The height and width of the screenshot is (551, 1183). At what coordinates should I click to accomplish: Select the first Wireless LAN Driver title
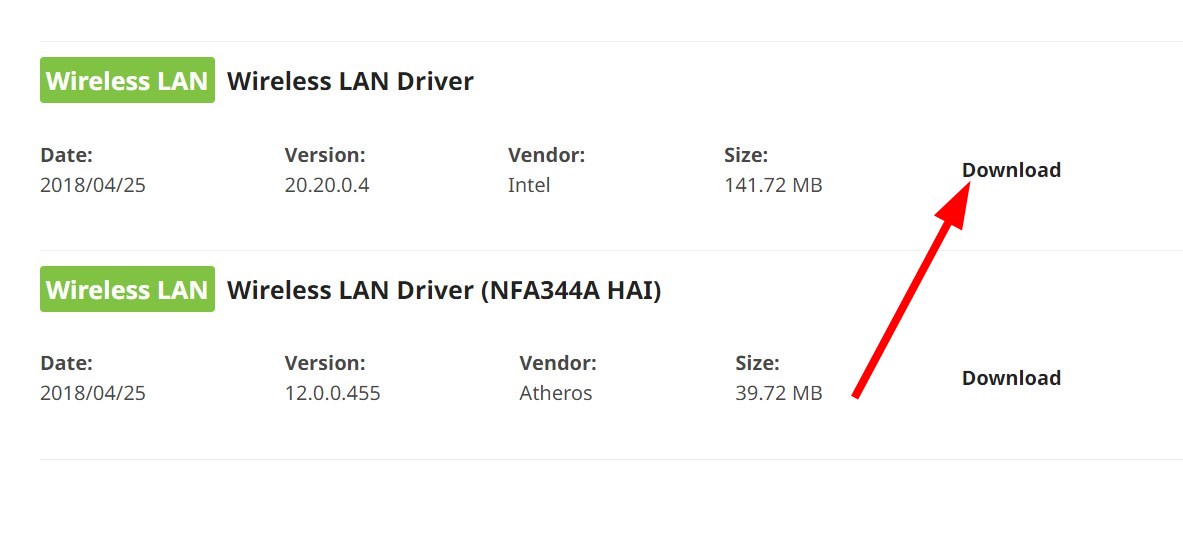pos(350,81)
